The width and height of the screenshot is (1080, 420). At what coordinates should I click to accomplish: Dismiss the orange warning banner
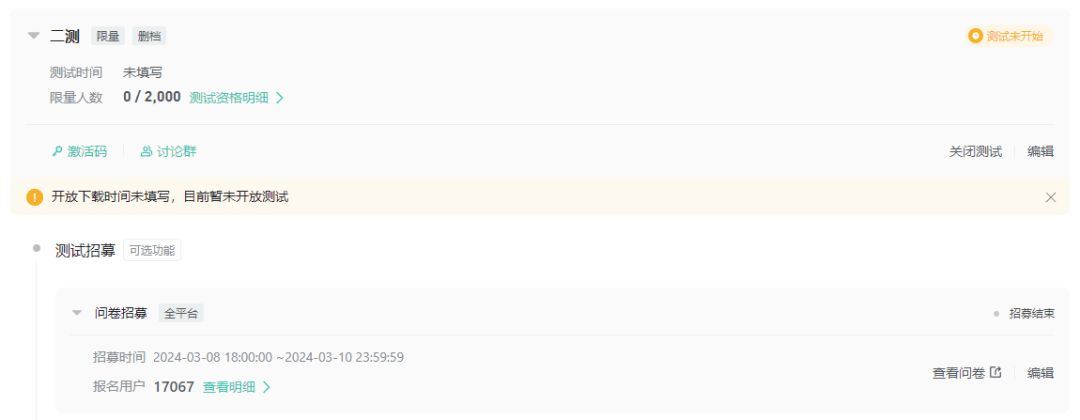coord(1050,198)
